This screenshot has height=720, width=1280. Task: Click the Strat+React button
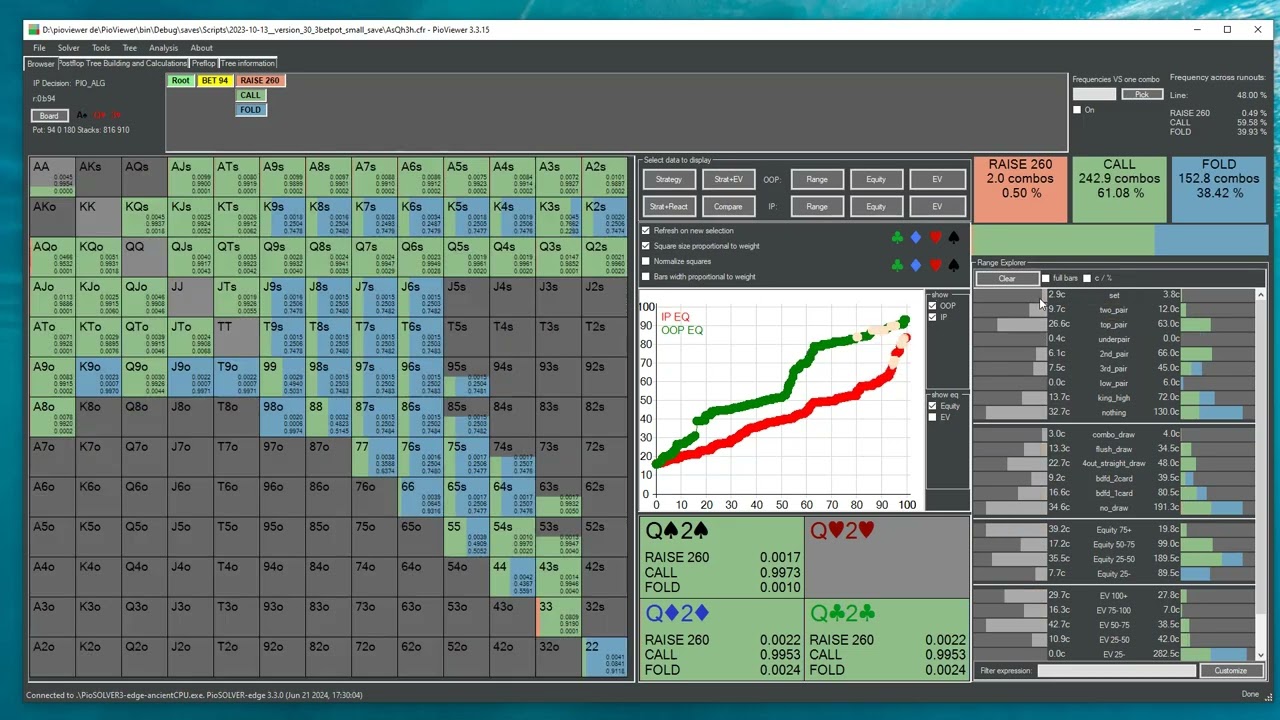(669, 206)
